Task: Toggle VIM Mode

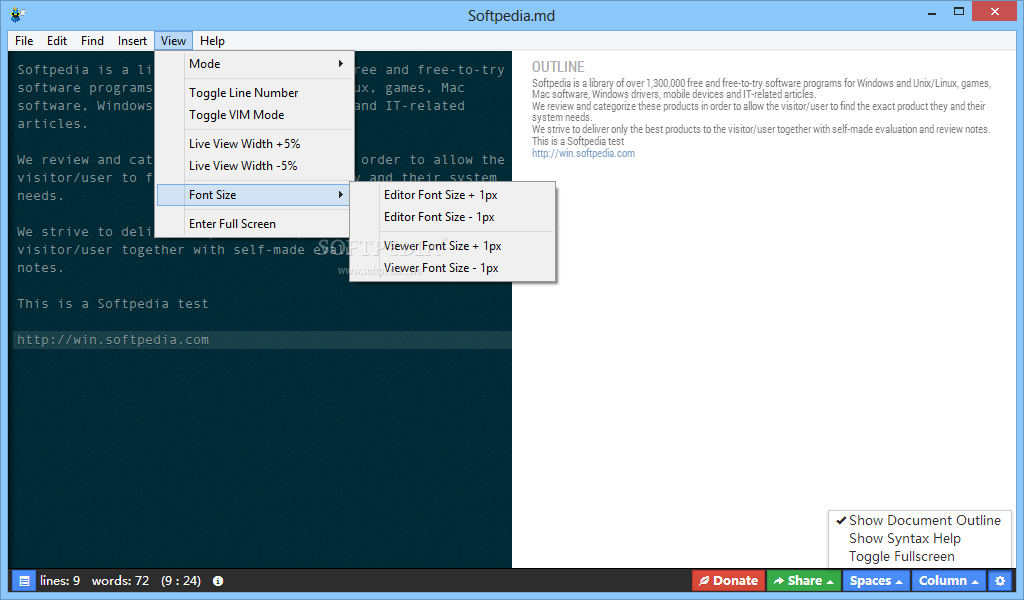Action: (x=255, y=115)
